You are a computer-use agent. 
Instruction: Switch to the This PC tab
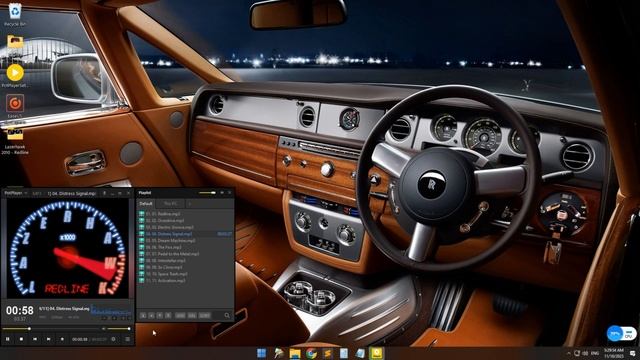click(170, 203)
